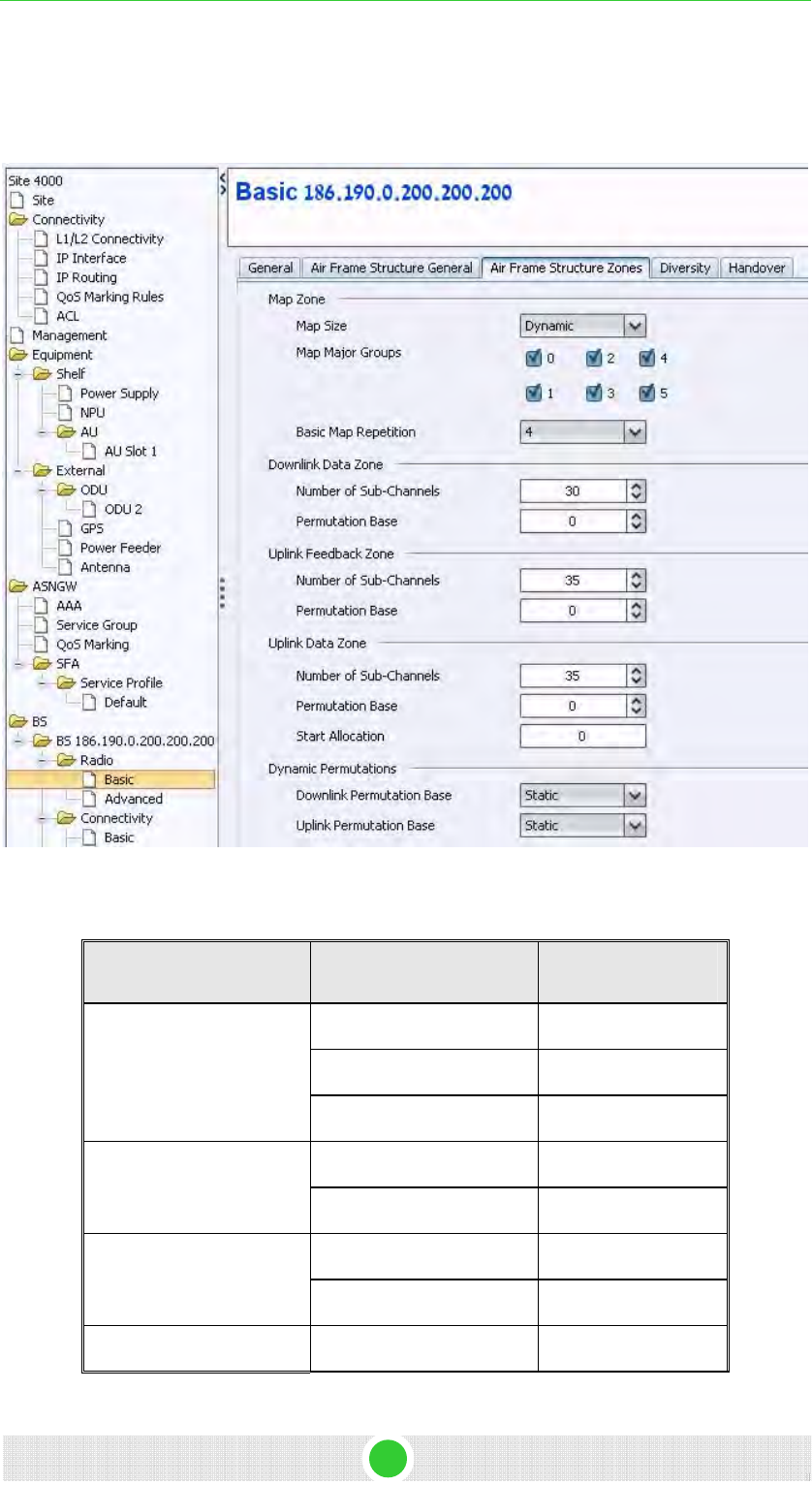812x1485 pixels.
Task: Click the vertical splitter handle dots
Action: 223,592
